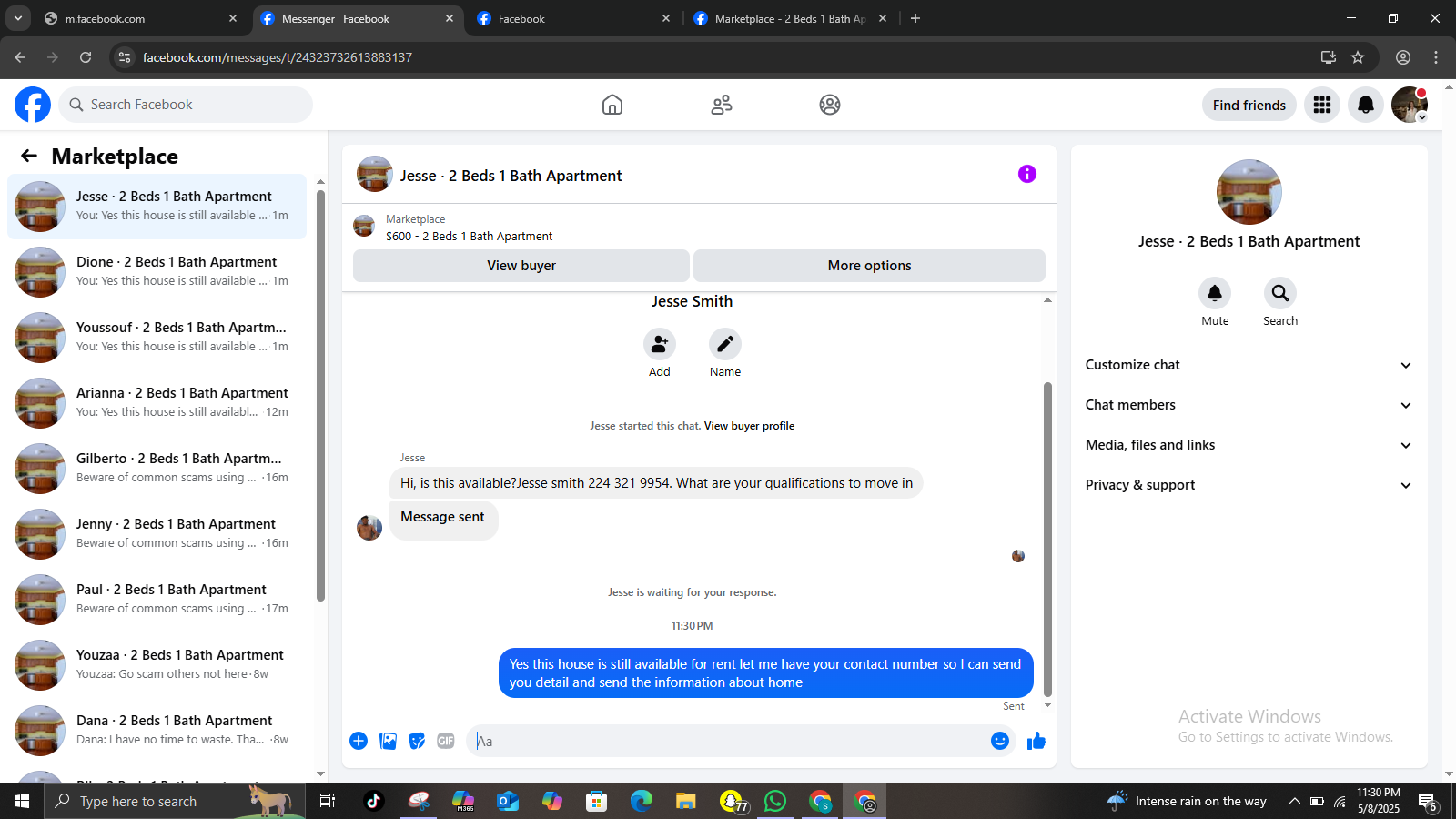Expand Media, files and links section
This screenshot has width=1456, height=819.
point(1249,445)
